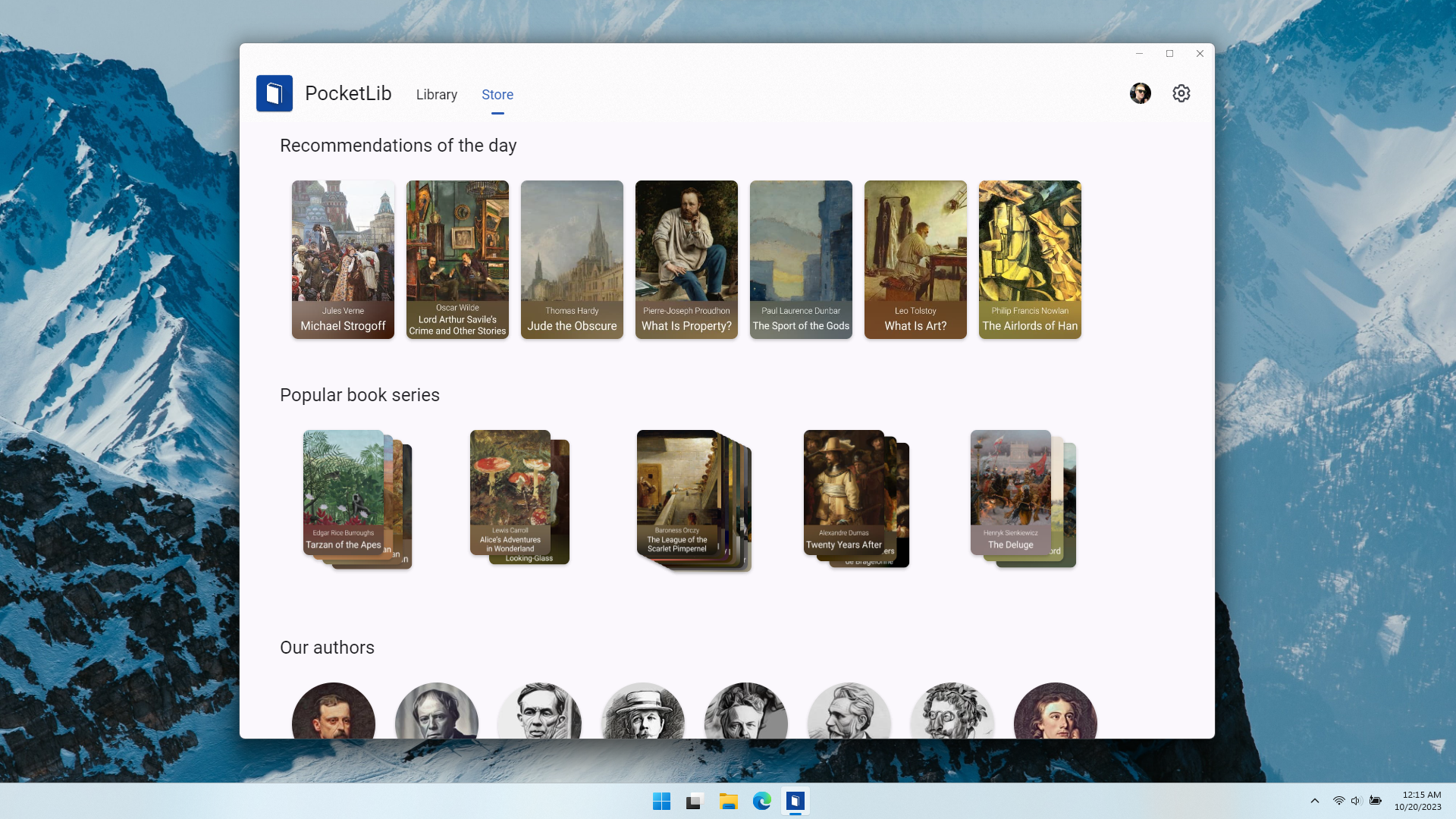This screenshot has width=1456, height=819.
Task: Open the volume tray icon
Action: click(1357, 801)
